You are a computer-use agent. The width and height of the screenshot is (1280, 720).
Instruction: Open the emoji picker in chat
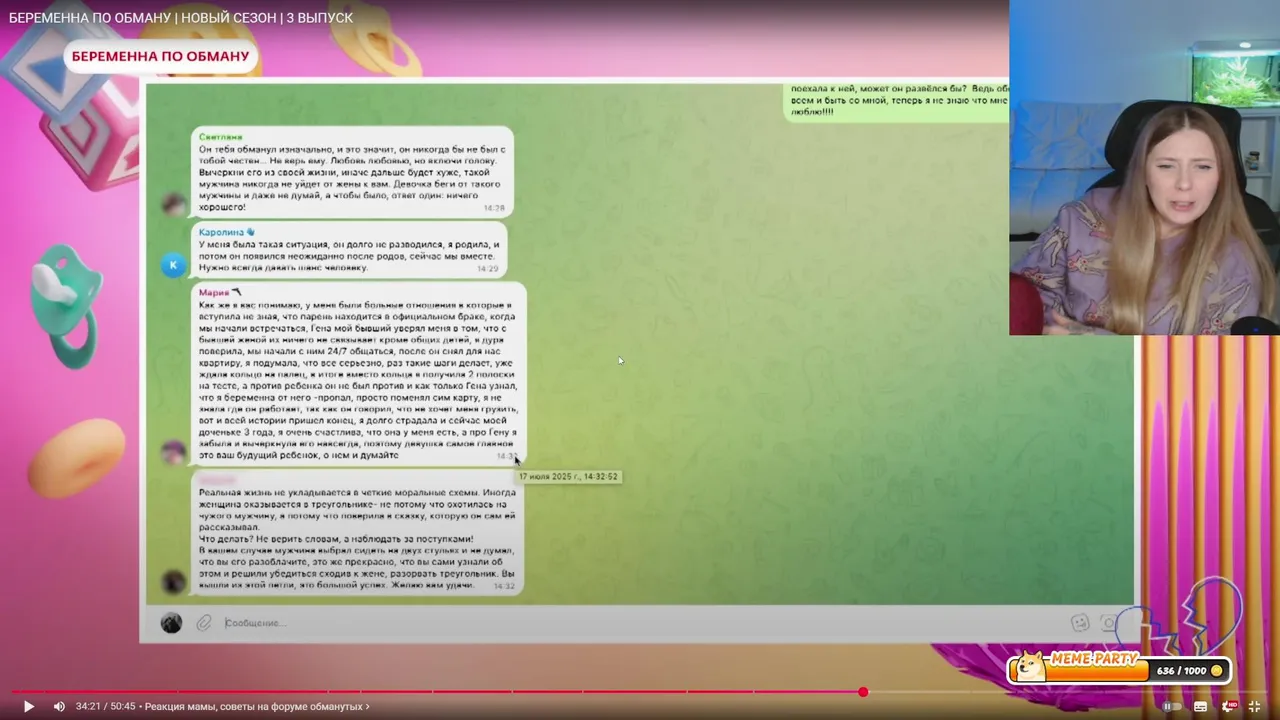pyautogui.click(x=1080, y=623)
